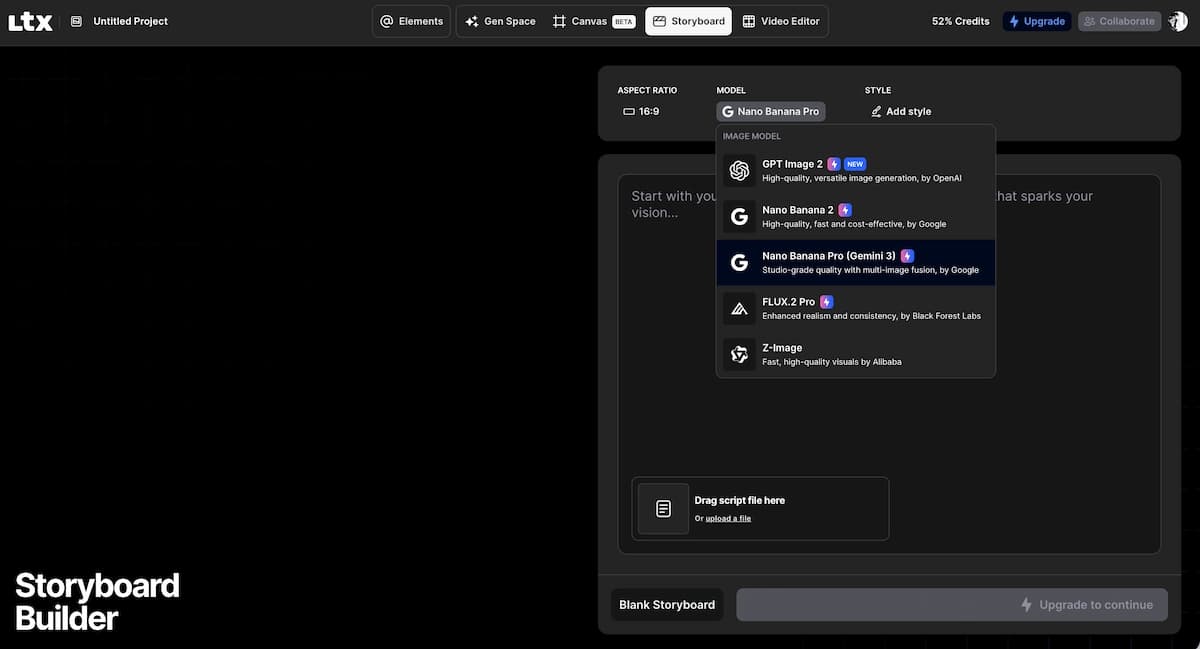Open the Canvas beta tab
The image size is (1200, 649).
[x=593, y=21]
